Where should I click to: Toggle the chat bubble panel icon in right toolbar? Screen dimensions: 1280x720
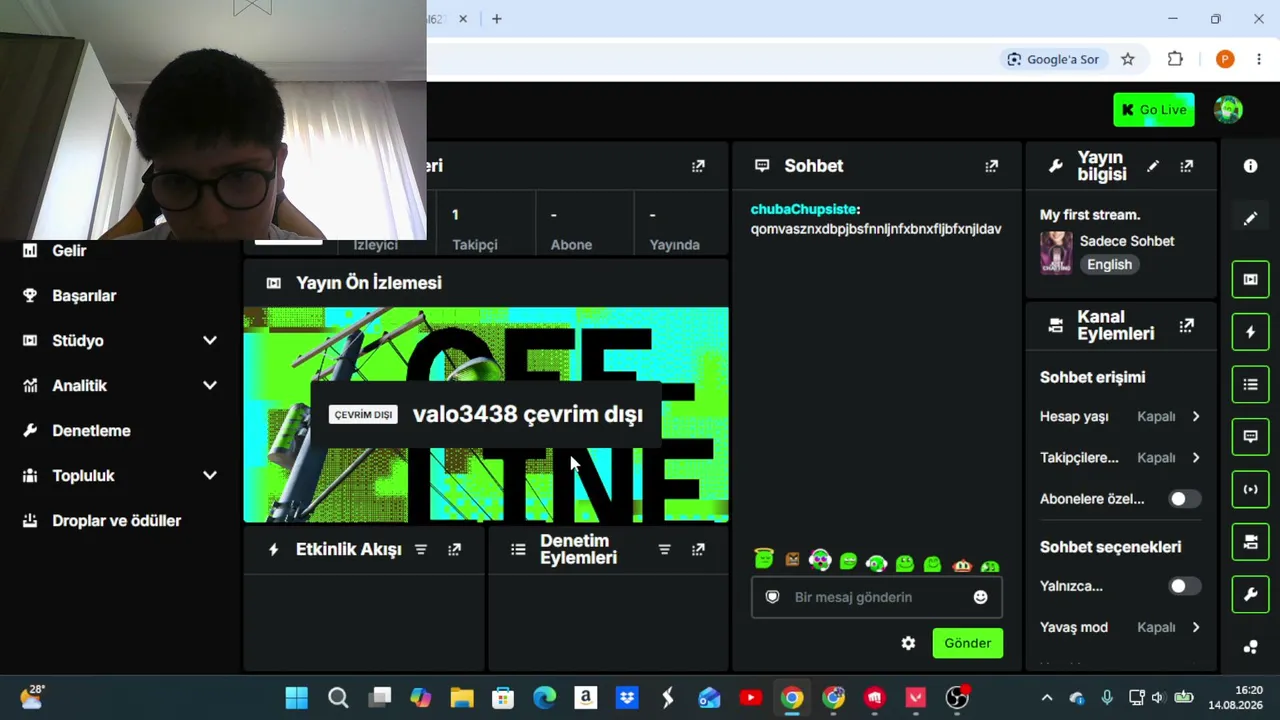point(1250,437)
